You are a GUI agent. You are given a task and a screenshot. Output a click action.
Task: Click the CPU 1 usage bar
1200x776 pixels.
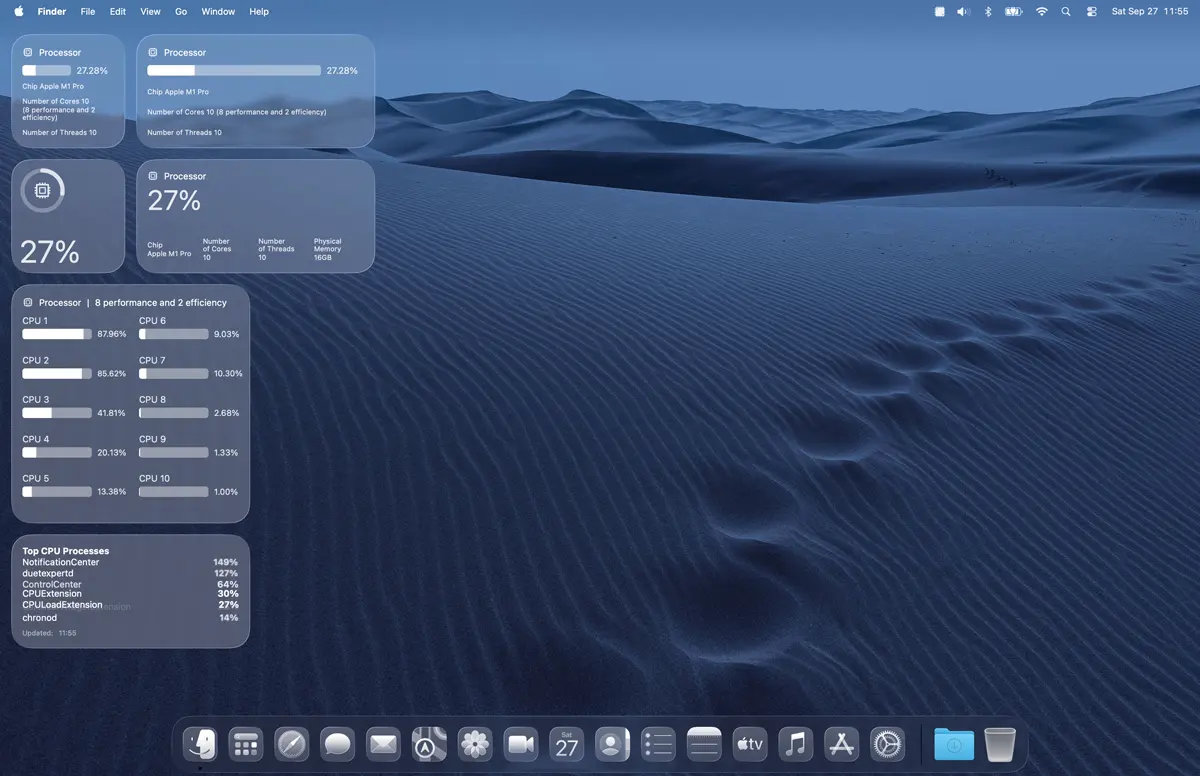[57, 334]
